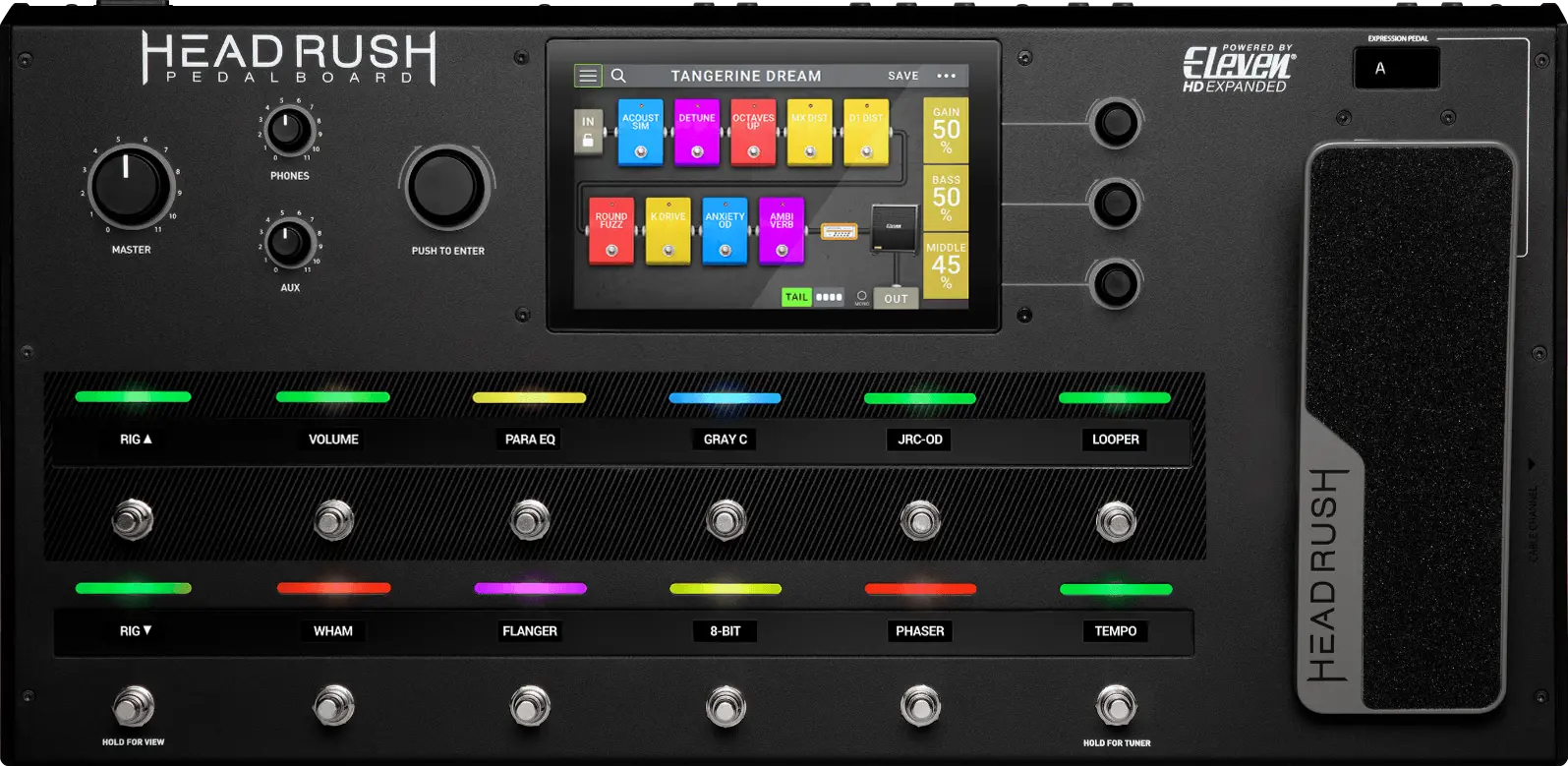1568x766 pixels.
Task: Tap the magnifying glass search icon
Action: (x=618, y=76)
